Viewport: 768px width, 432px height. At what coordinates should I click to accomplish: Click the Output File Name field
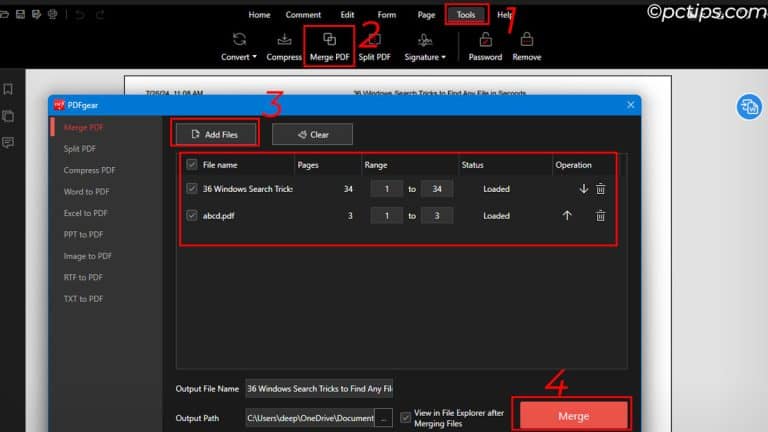point(319,388)
